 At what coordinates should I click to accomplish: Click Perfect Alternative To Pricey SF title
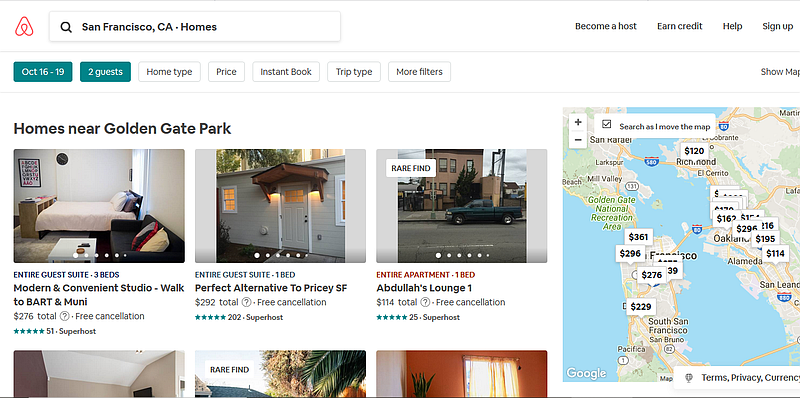pyautogui.click(x=271, y=288)
